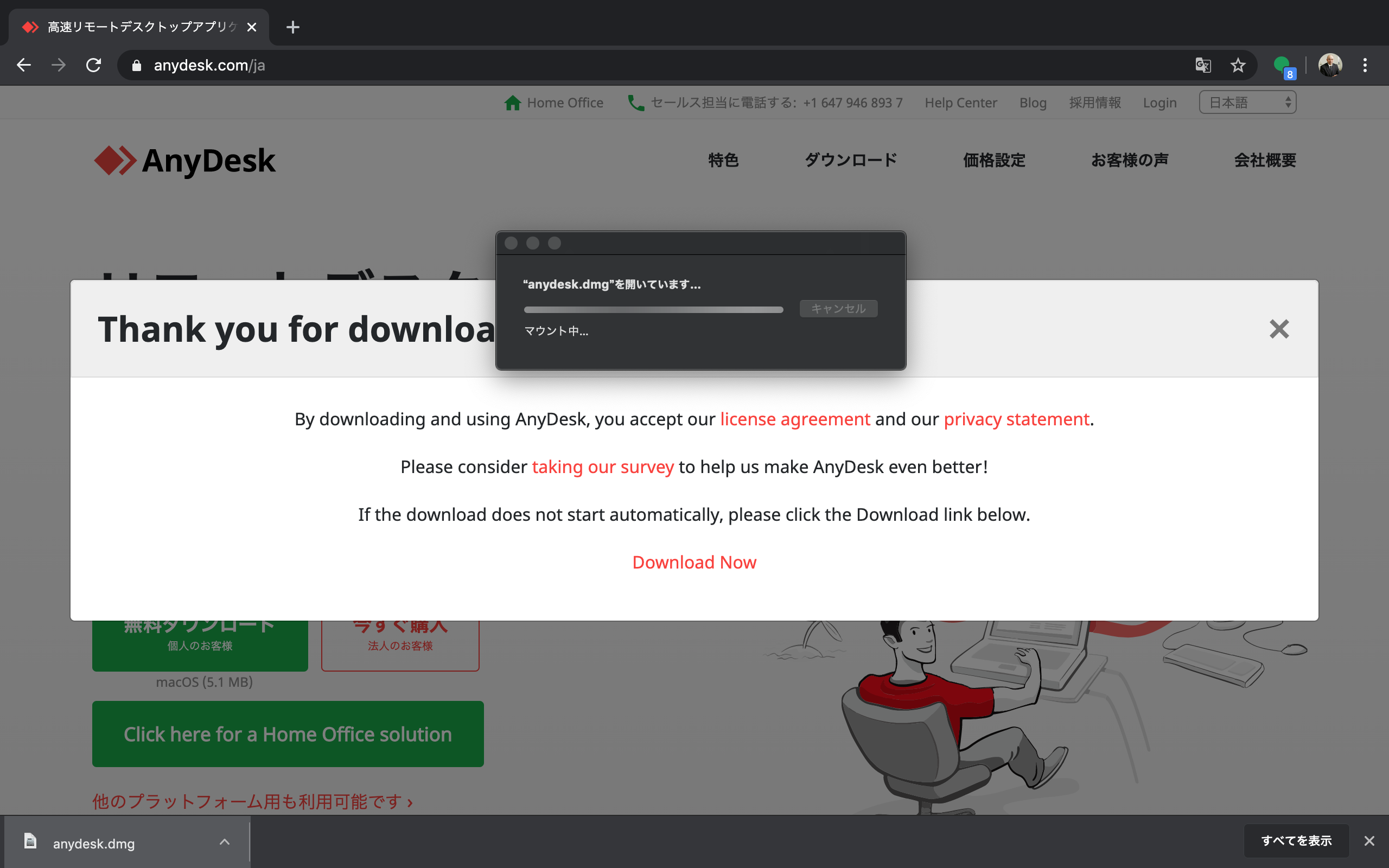Open the 採用情報 careers link

(x=1094, y=103)
